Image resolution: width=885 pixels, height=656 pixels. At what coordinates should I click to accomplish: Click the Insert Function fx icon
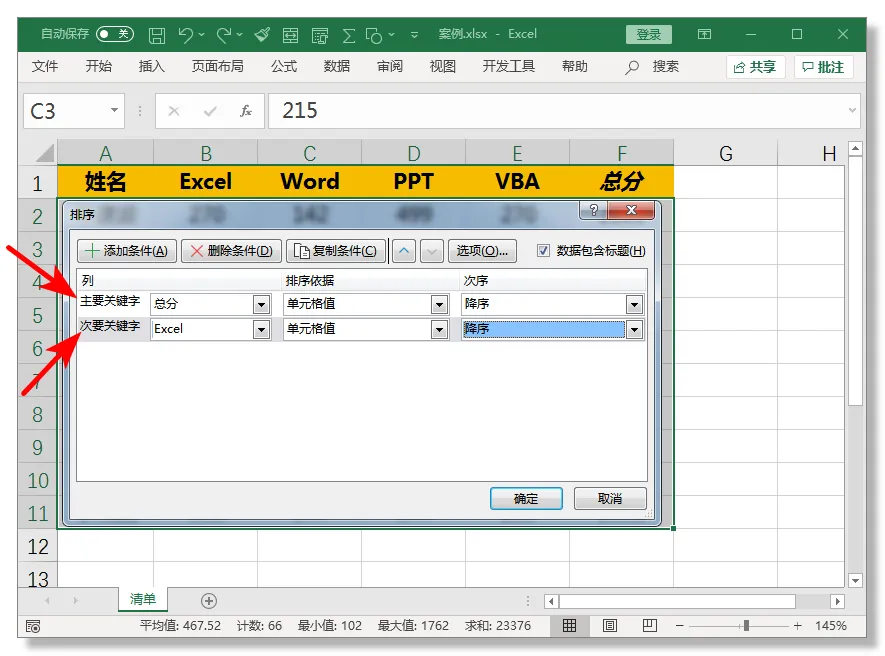pyautogui.click(x=246, y=111)
